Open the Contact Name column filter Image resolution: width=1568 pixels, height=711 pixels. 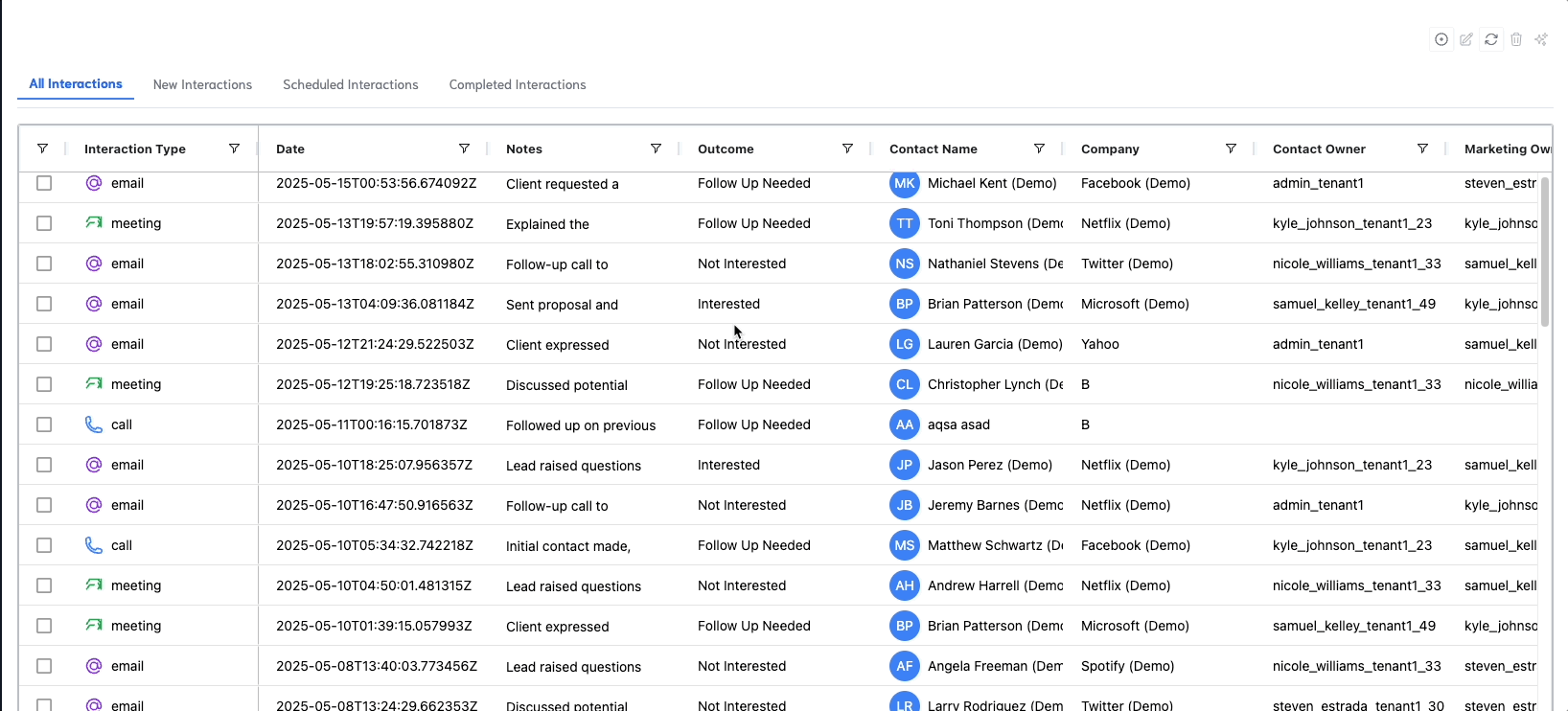coord(1039,149)
